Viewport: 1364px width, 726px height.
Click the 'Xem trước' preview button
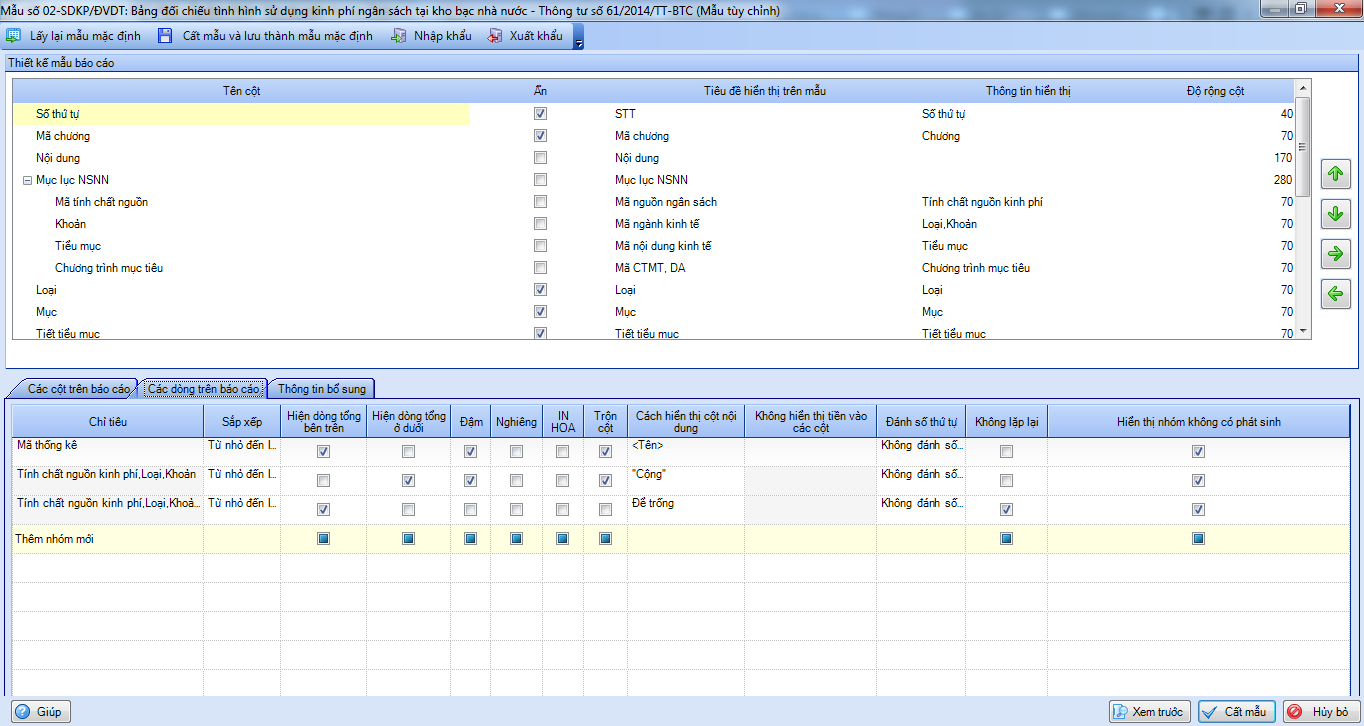click(x=1149, y=712)
